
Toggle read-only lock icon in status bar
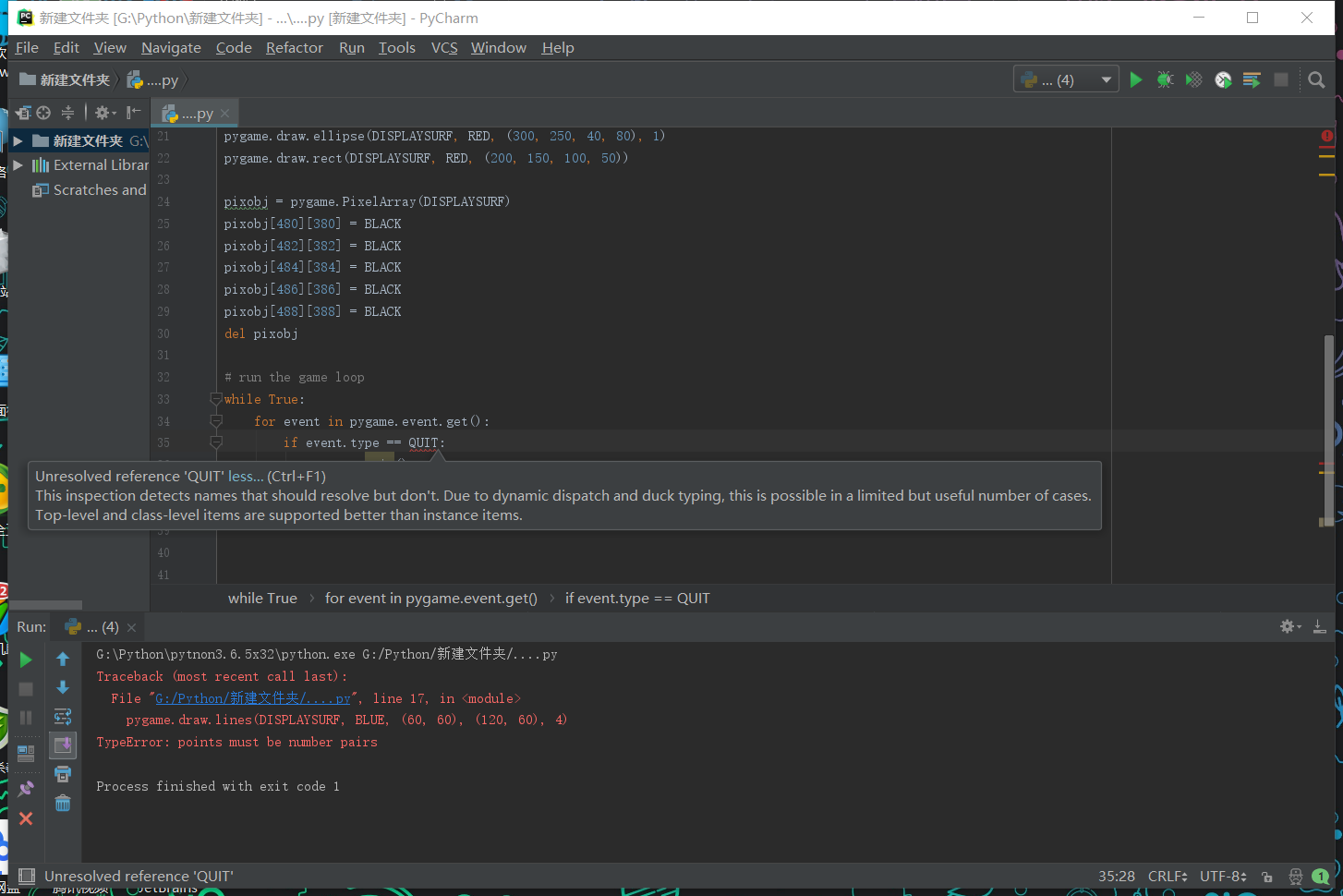click(x=1267, y=877)
